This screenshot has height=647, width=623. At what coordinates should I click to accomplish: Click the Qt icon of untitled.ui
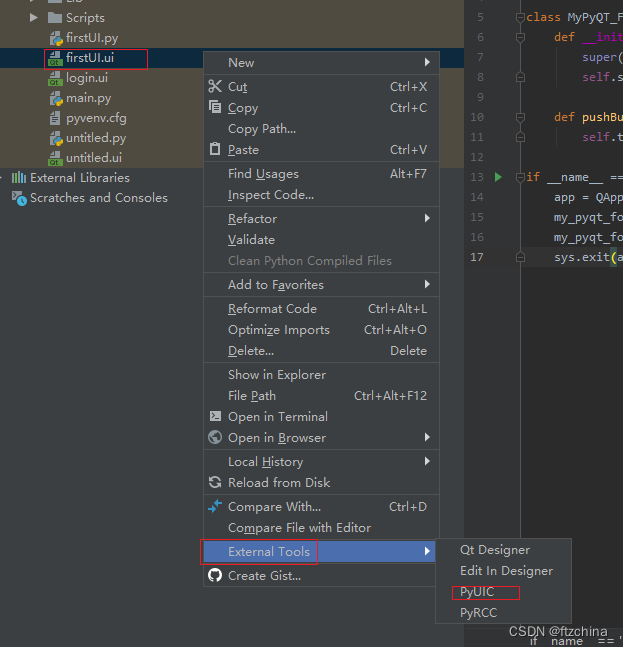click(56, 158)
